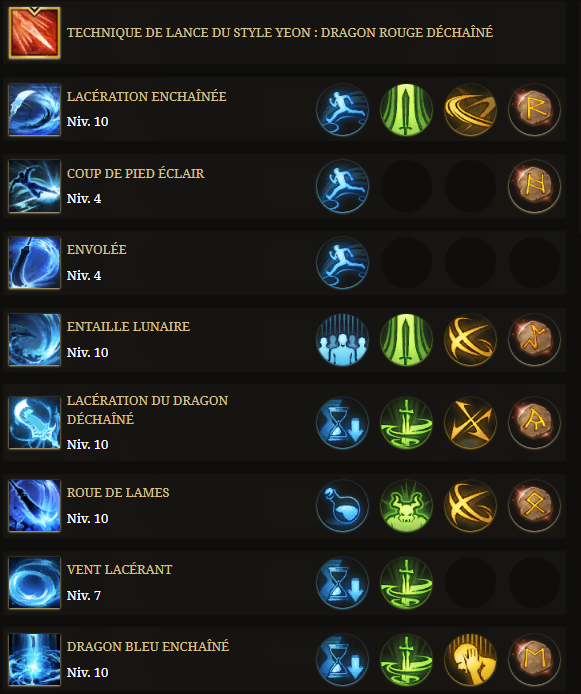Click the green sword tripod of Lacération Enchaînée

(406, 109)
